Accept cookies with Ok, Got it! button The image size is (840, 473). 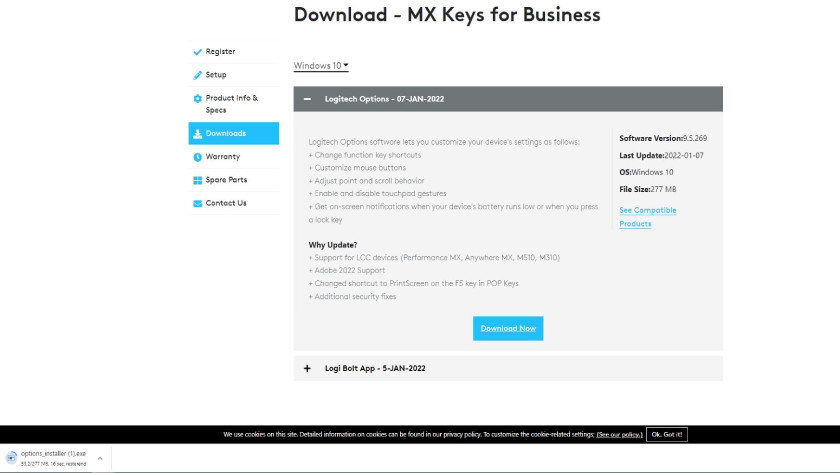[666, 435]
